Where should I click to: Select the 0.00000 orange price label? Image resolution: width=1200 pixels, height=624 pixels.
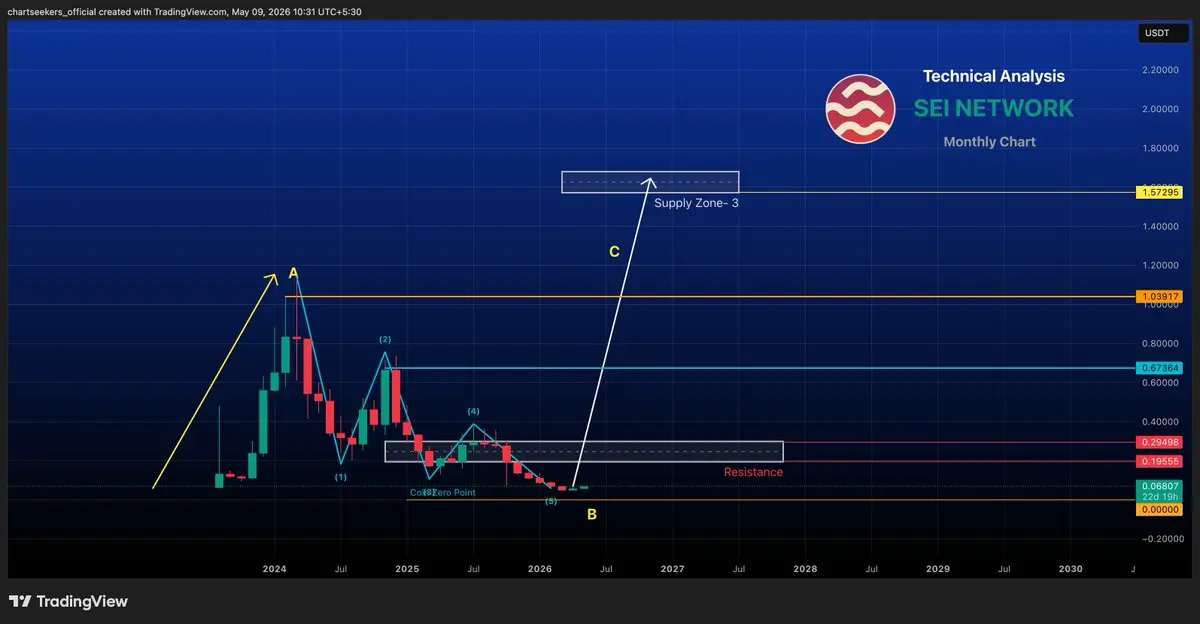pos(1160,510)
